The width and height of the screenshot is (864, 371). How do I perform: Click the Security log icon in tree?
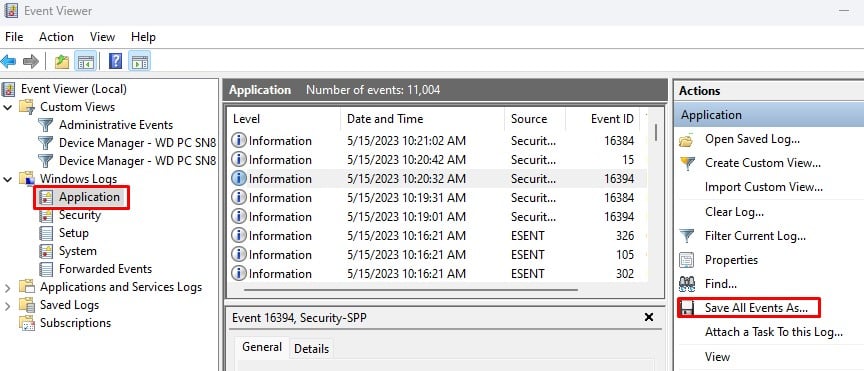tap(46, 216)
